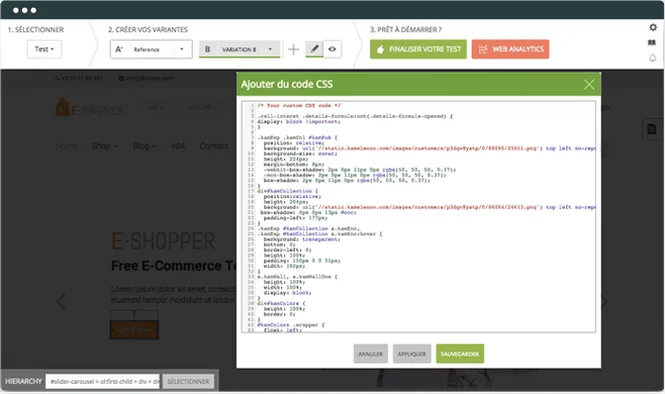Open the Reference variant dropdown
The image size is (665, 394).
point(151,49)
